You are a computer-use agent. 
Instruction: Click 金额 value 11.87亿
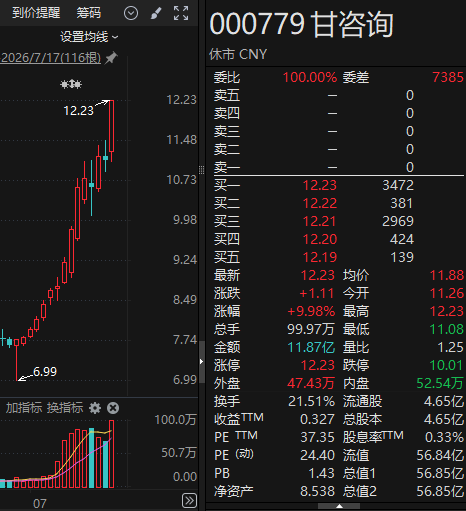pos(311,347)
